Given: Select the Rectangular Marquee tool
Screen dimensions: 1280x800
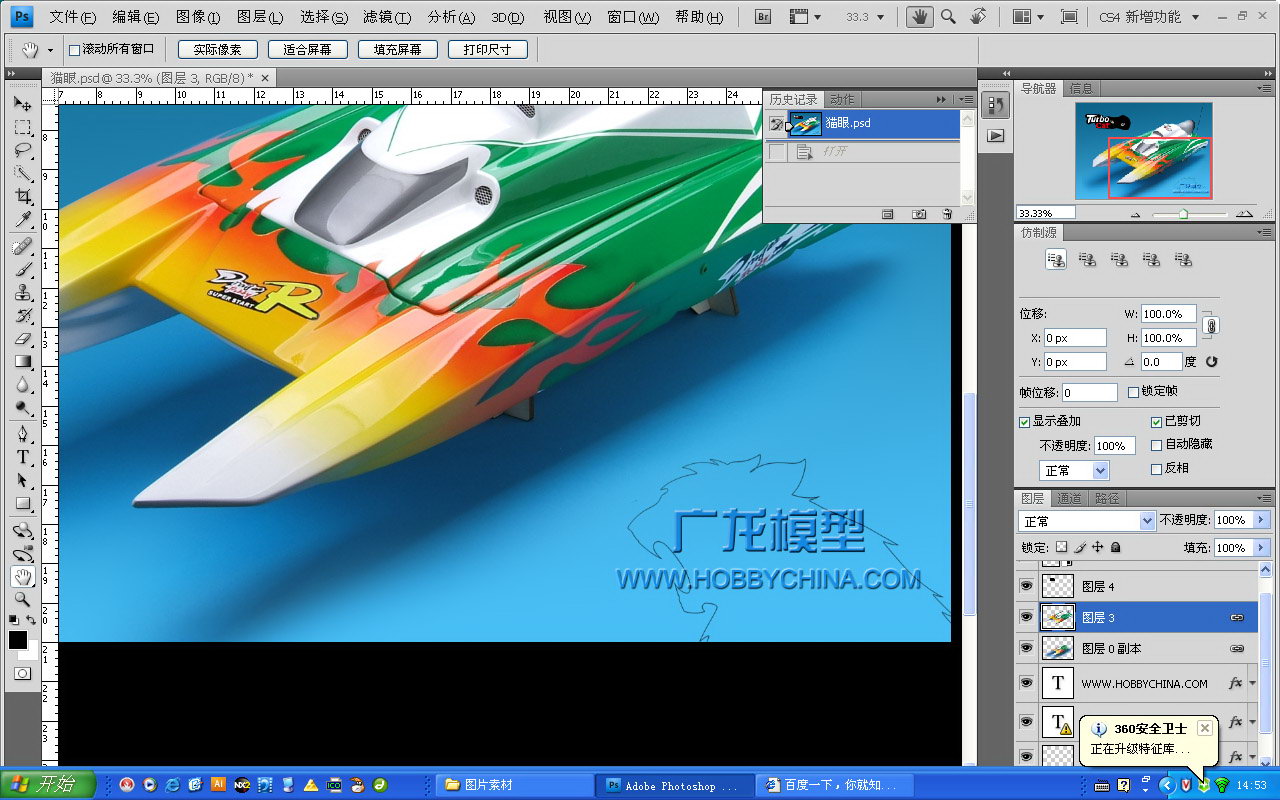Looking at the screenshot, I should [x=22, y=128].
